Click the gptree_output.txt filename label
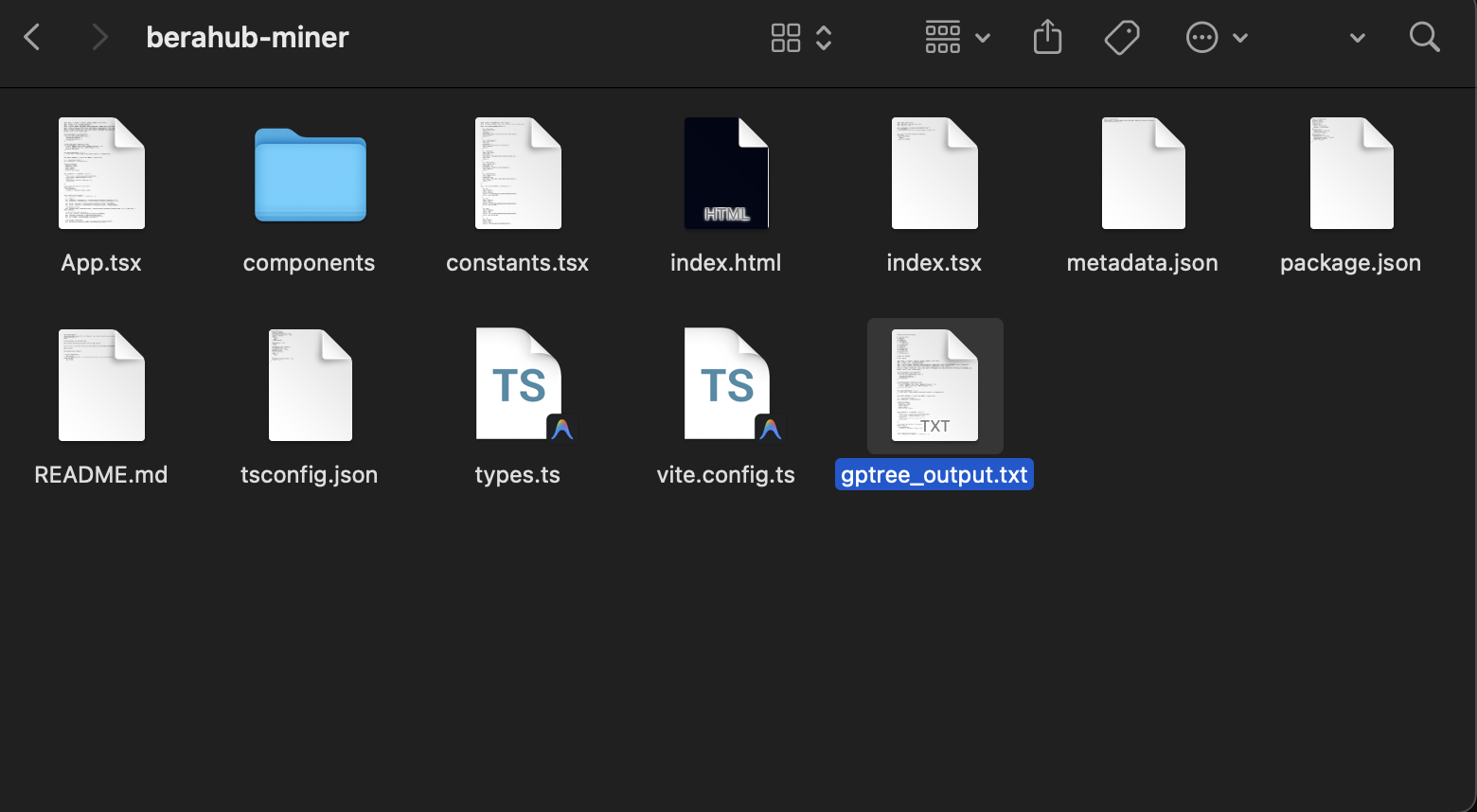The height and width of the screenshot is (812, 1477). (934, 475)
